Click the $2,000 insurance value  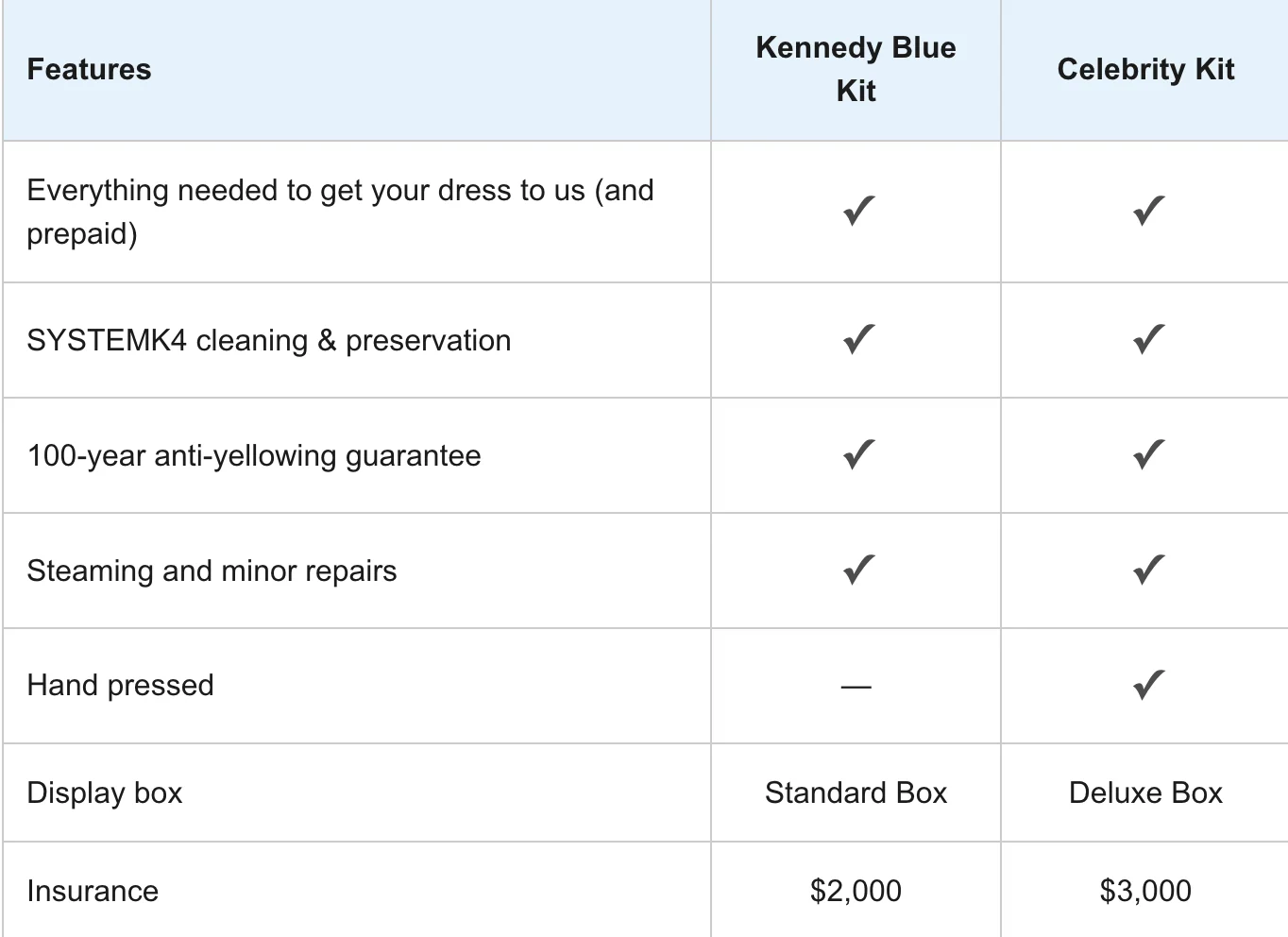[x=856, y=891]
